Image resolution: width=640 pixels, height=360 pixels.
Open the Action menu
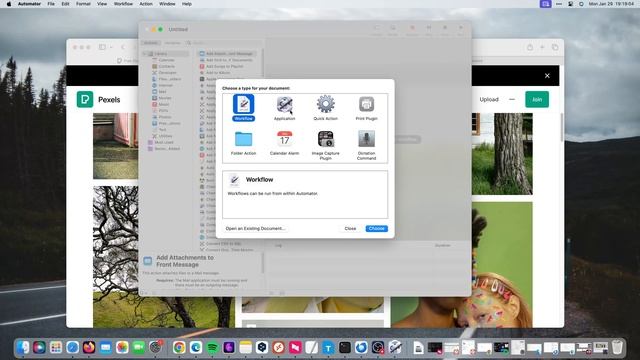[x=146, y=4]
